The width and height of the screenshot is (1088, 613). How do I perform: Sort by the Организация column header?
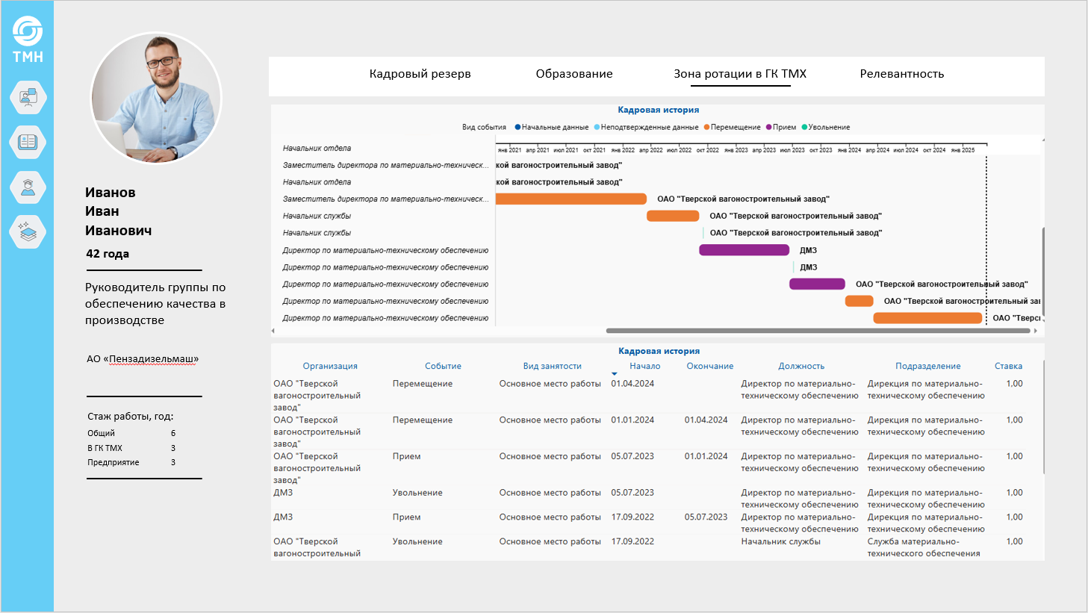(x=330, y=366)
